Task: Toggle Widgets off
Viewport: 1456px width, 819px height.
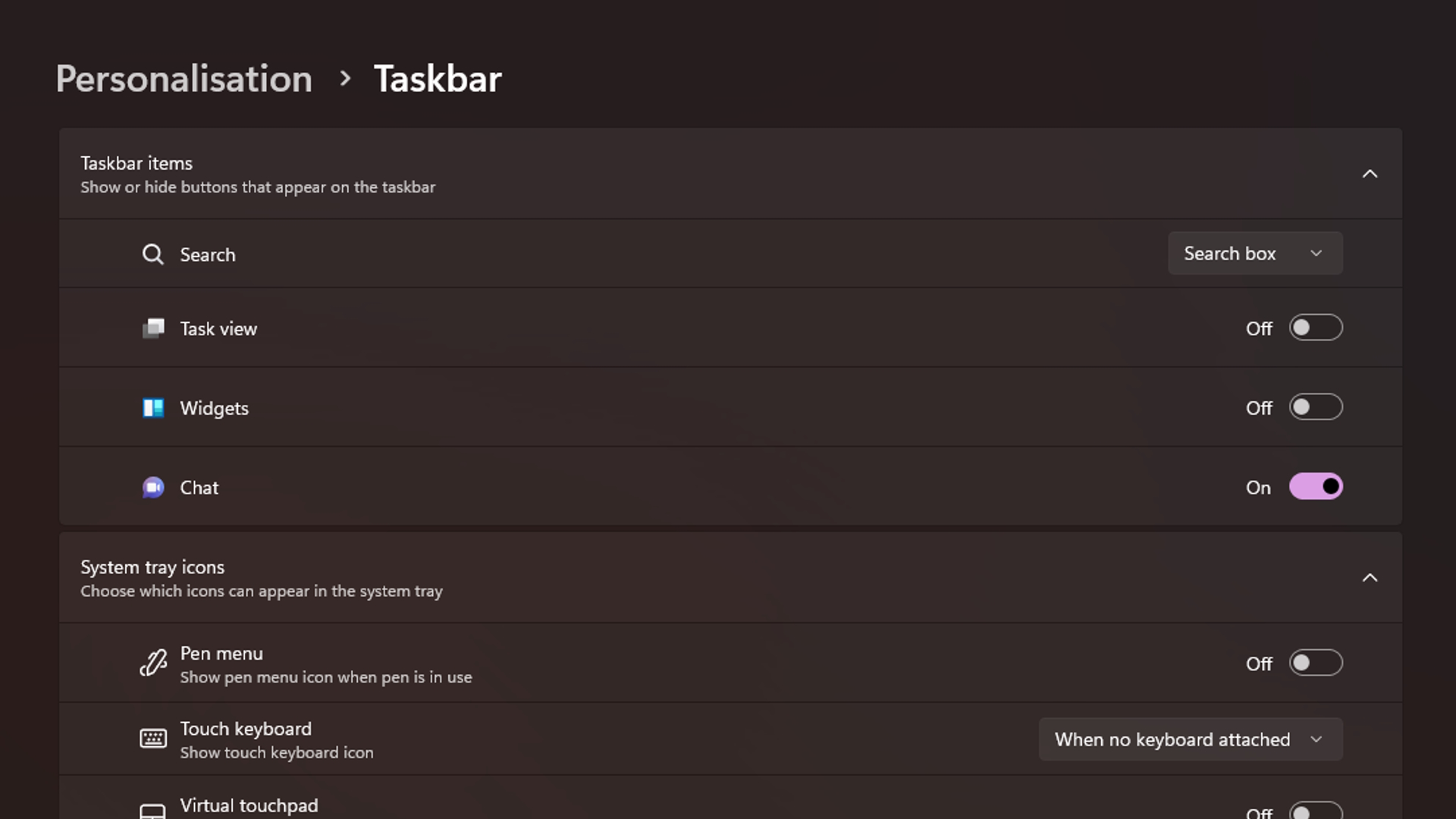Action: pyautogui.click(x=1316, y=407)
